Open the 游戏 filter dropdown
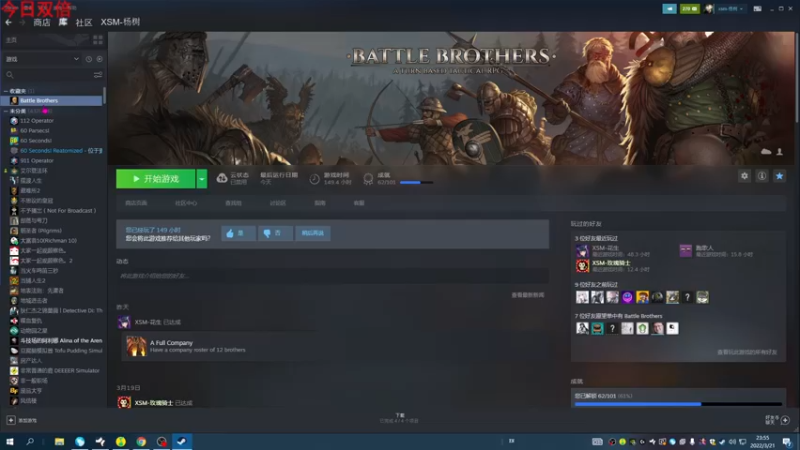The height and width of the screenshot is (450, 800). (x=42, y=59)
